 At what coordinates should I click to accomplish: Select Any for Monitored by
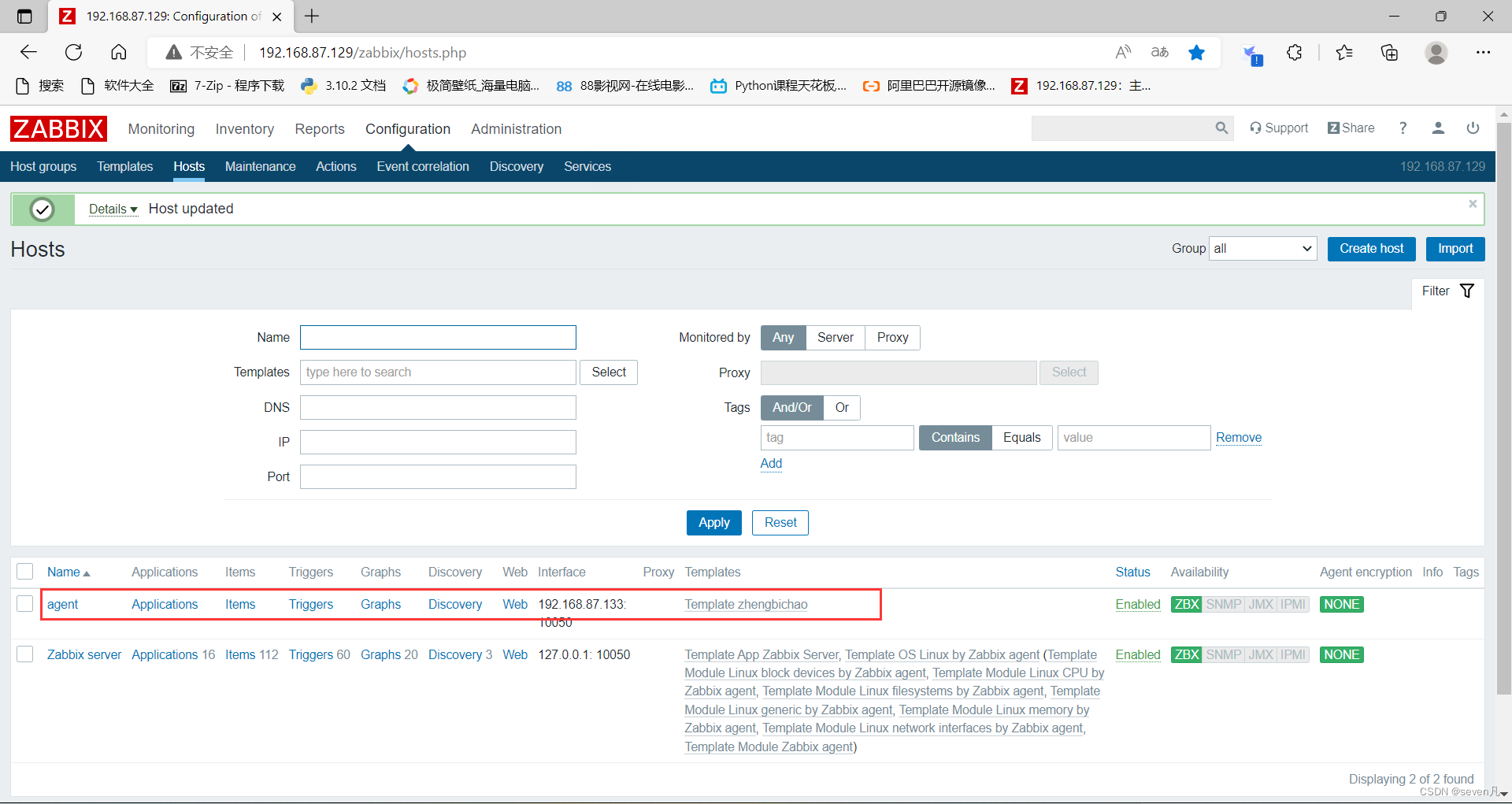783,337
